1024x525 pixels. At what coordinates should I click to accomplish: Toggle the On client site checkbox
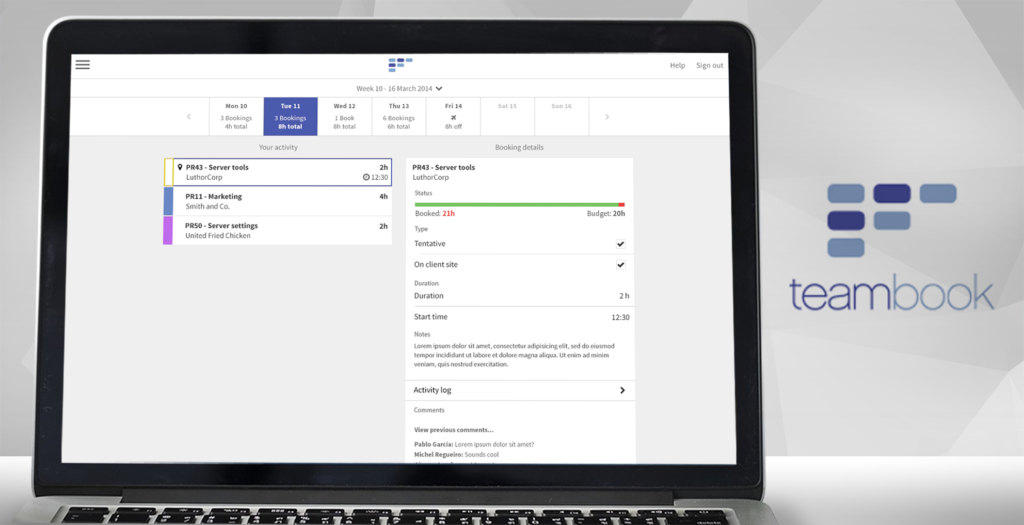(x=620, y=265)
